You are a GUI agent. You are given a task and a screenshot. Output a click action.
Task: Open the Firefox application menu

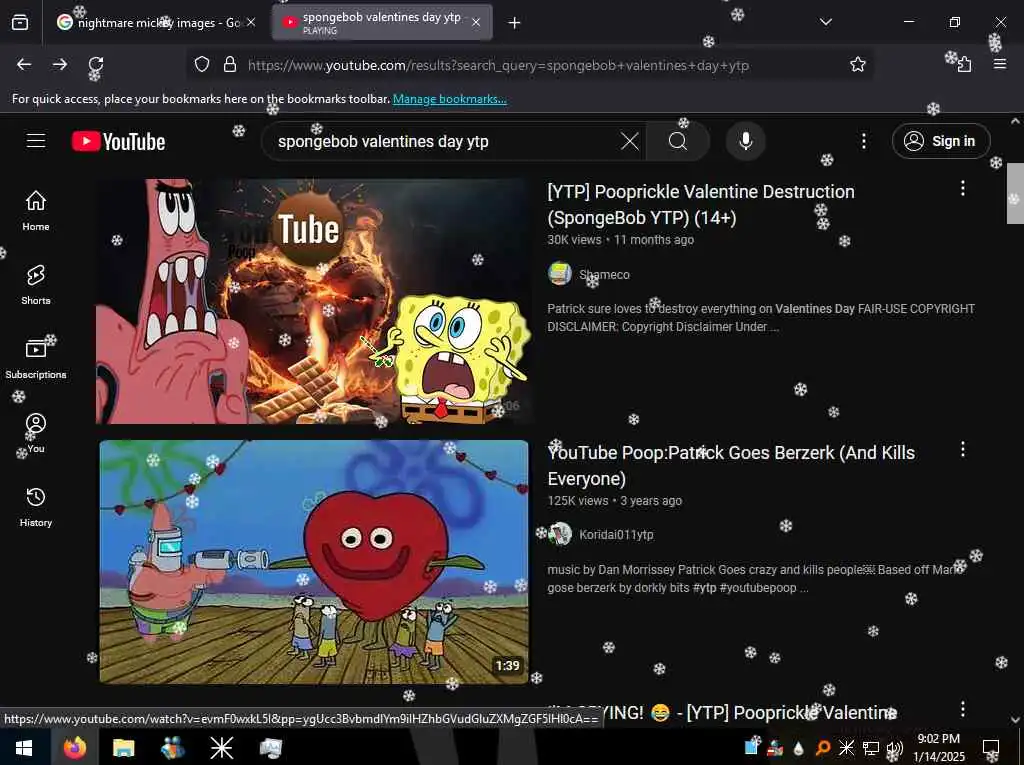[1000, 64]
